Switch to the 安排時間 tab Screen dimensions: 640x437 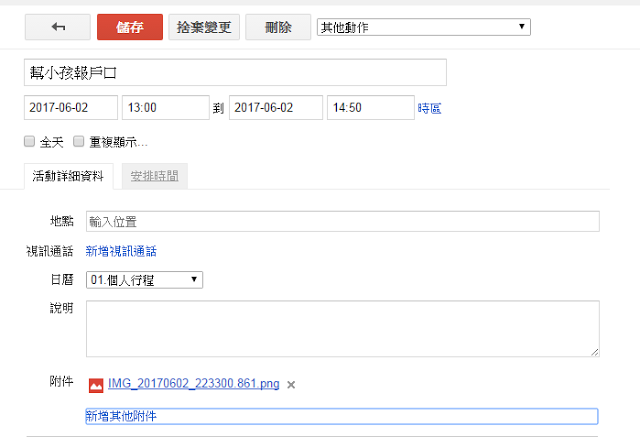[155, 176]
